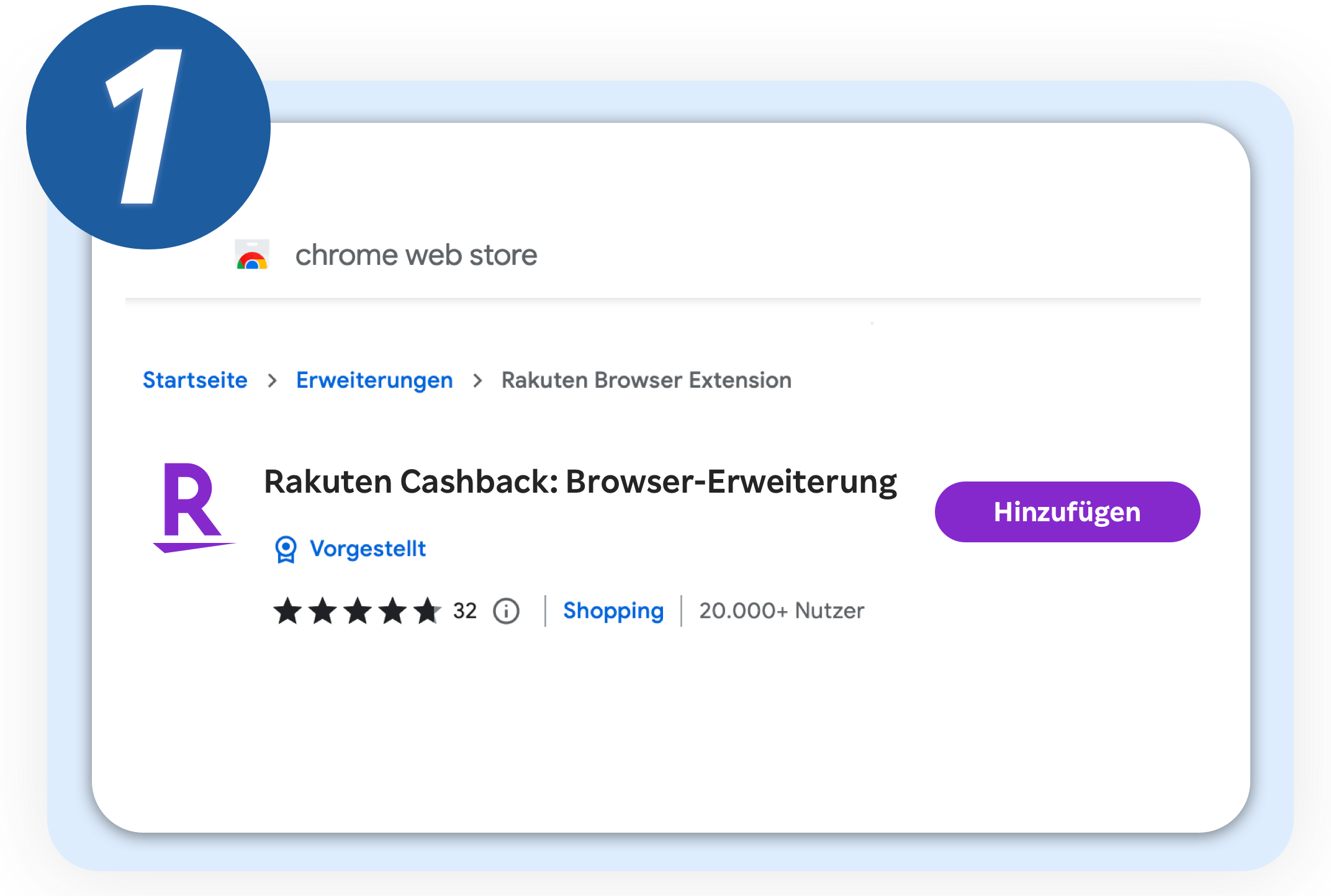Click the Vorgestellt label
The image size is (1331, 896).
[x=368, y=549]
